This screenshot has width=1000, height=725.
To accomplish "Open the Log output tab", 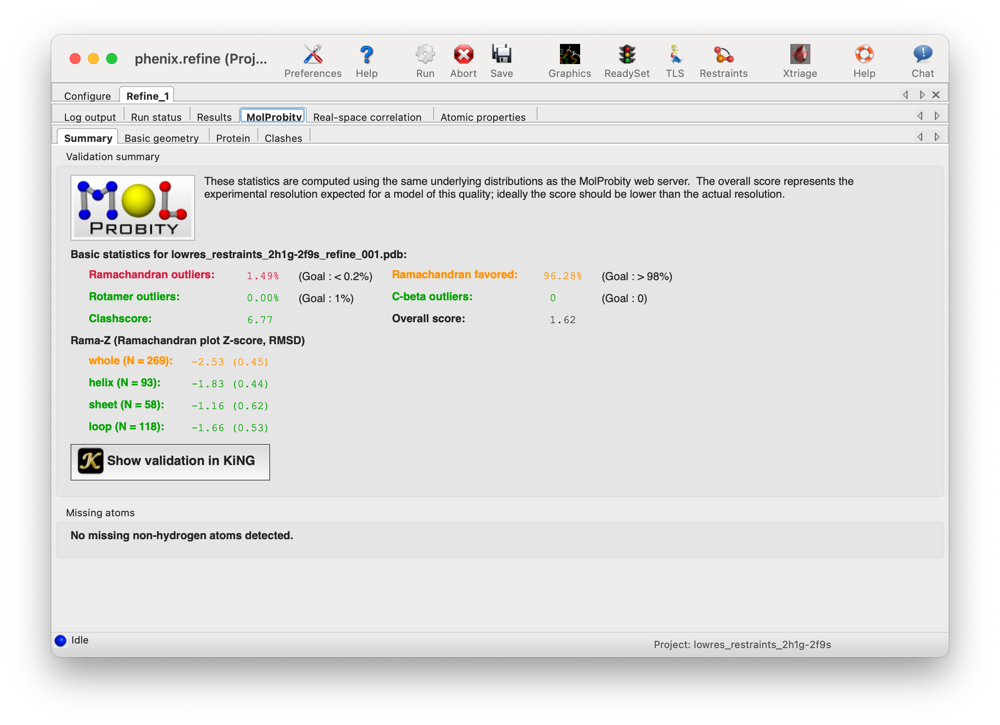I will tap(90, 117).
